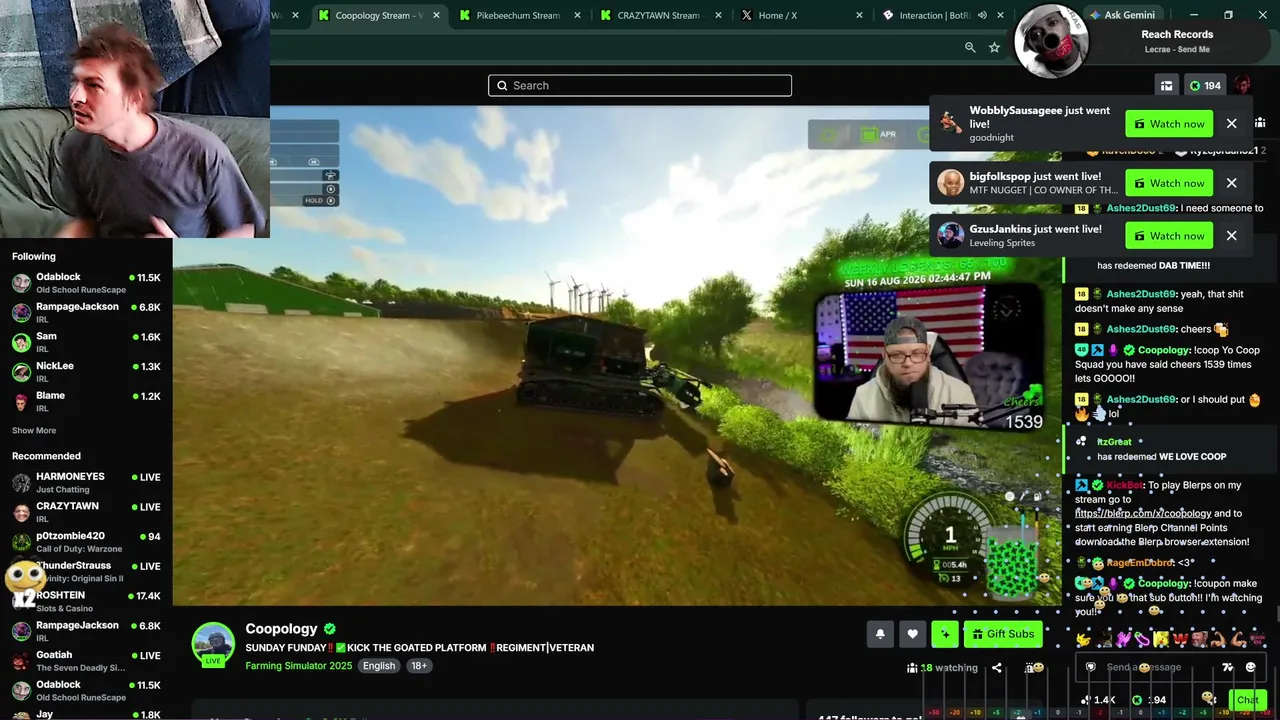
Task: Mute the Interaction BotRix tab audio icon
Action: 982,15
